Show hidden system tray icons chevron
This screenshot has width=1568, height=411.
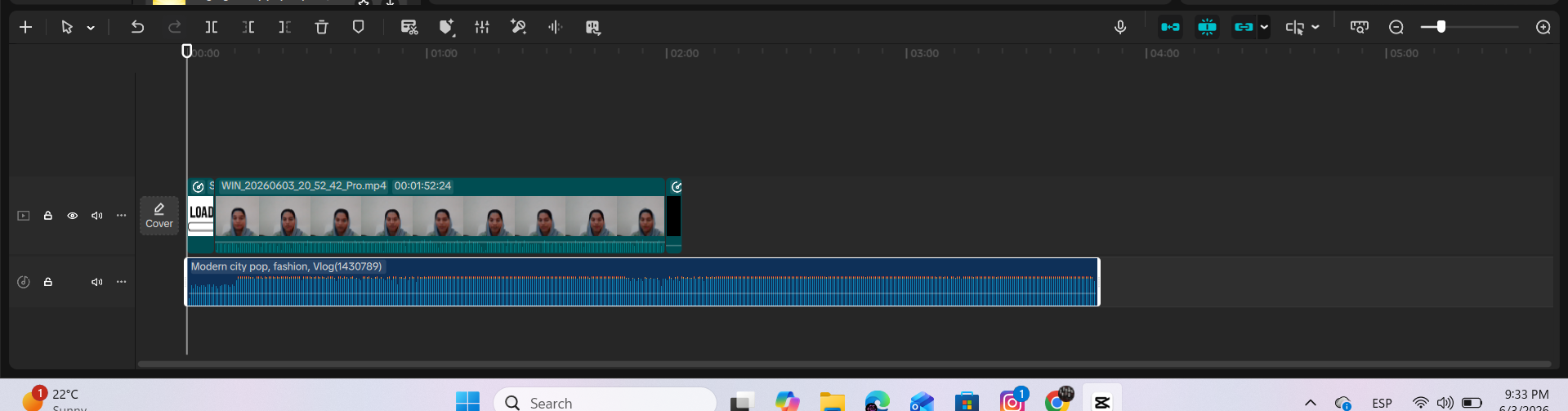click(x=1311, y=402)
